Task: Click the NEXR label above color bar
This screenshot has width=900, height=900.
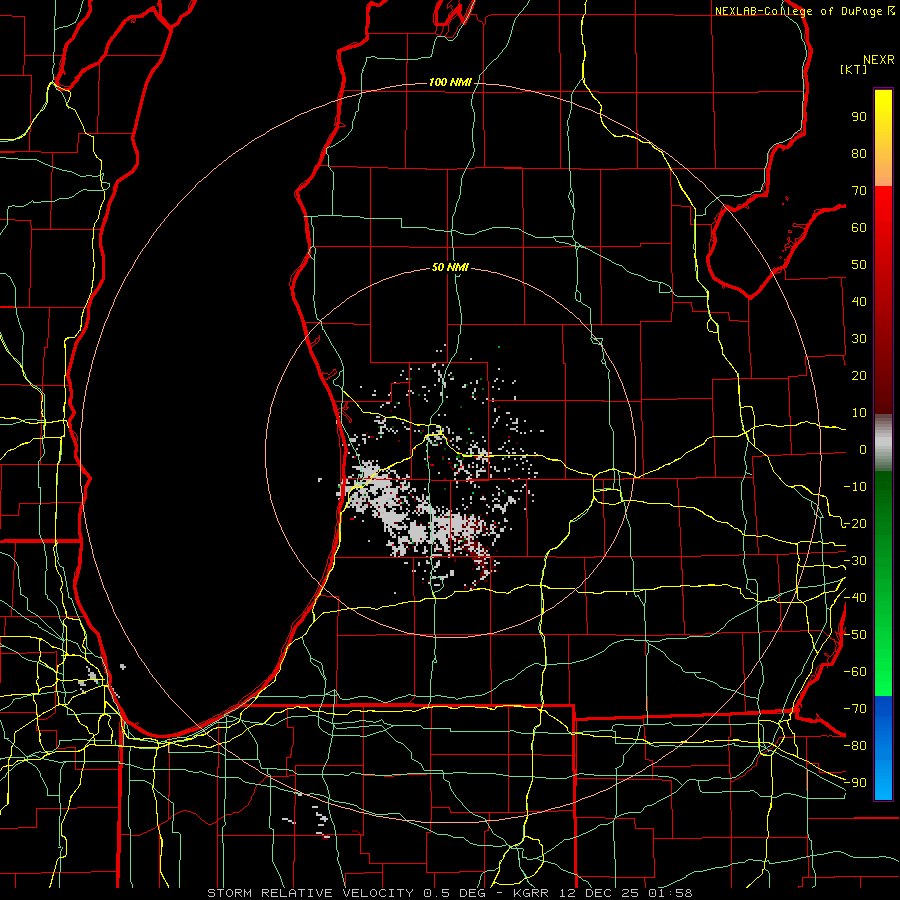Action: pyautogui.click(x=879, y=60)
